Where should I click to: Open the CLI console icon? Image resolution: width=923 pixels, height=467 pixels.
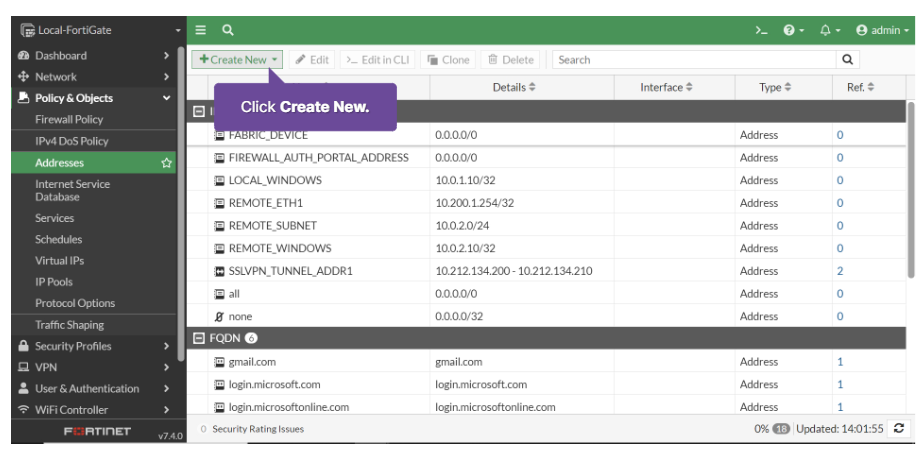tap(762, 30)
